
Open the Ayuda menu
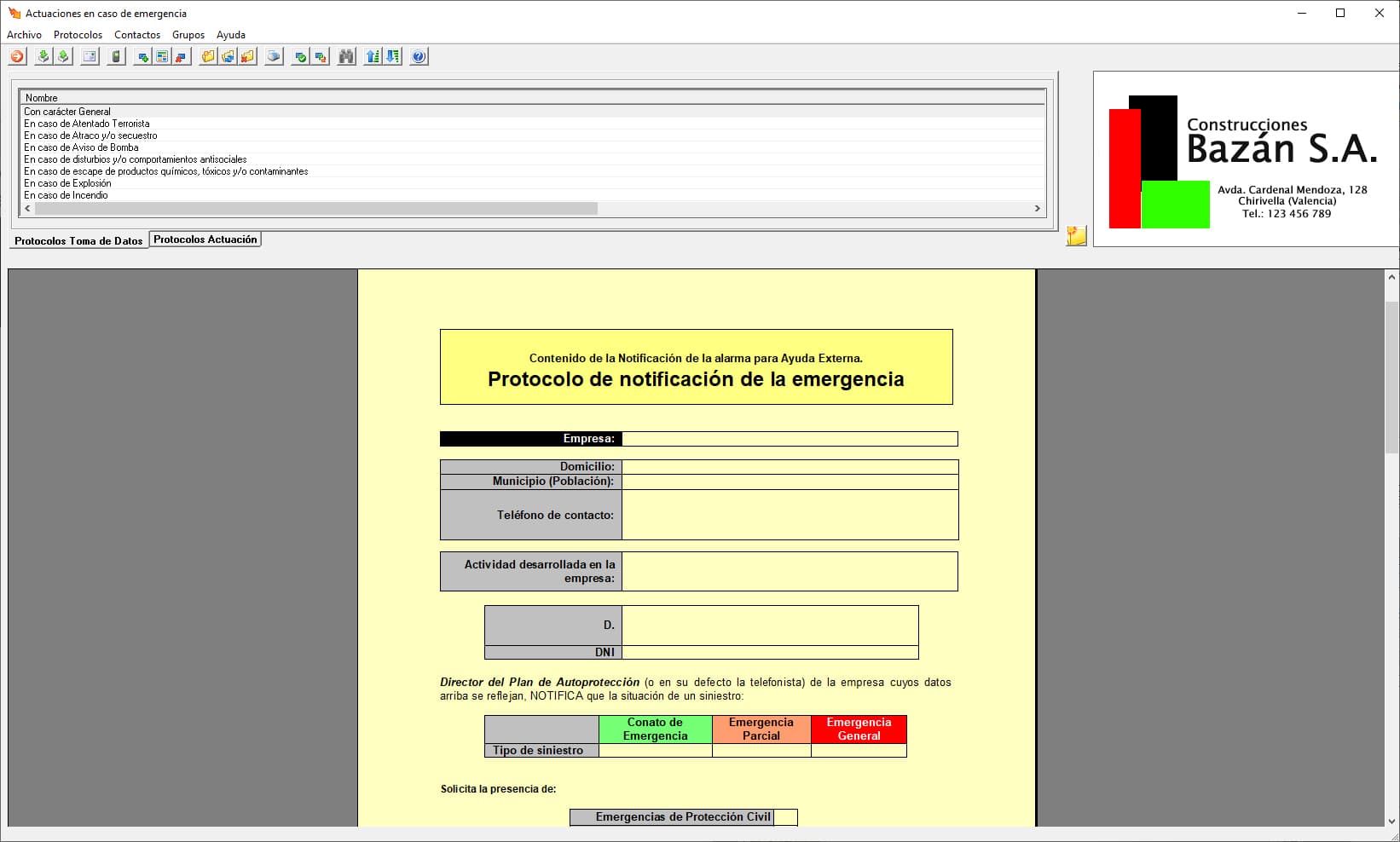(231, 35)
